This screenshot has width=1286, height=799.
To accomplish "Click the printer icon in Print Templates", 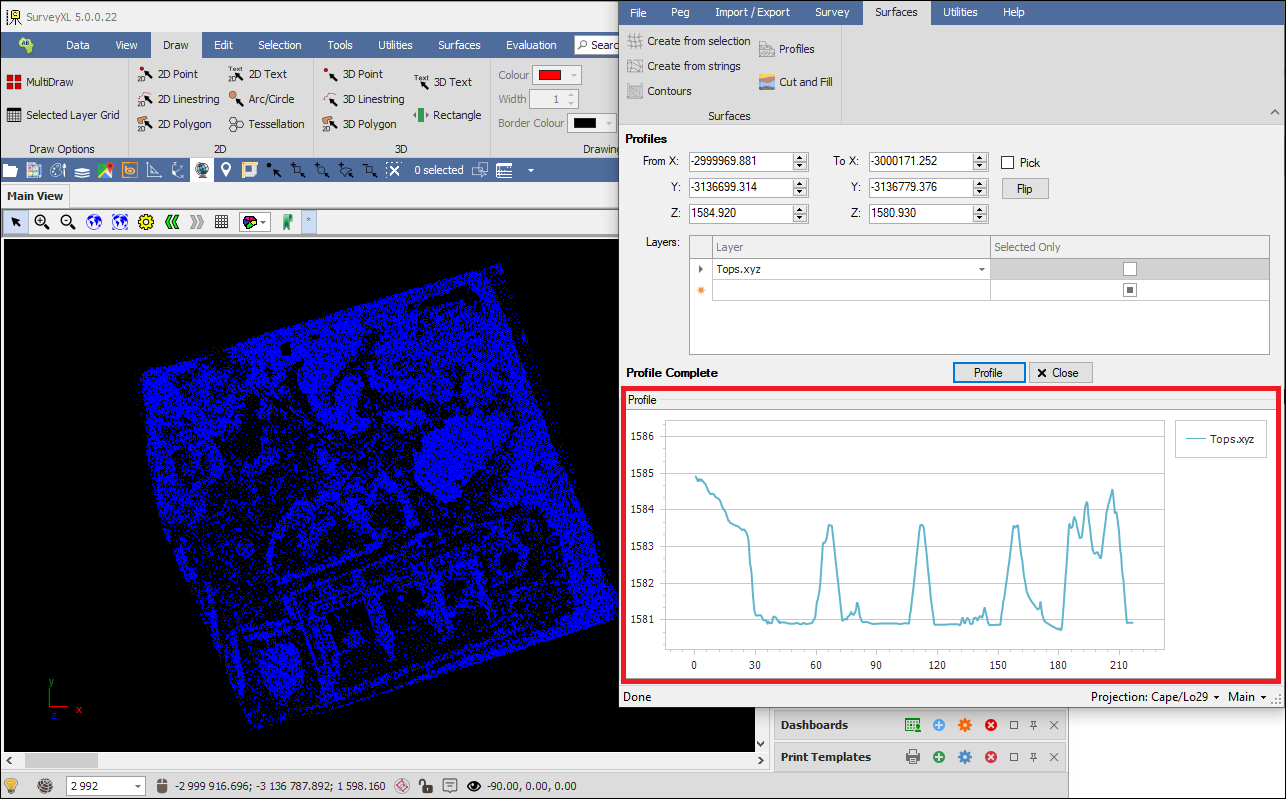I will [x=912, y=757].
